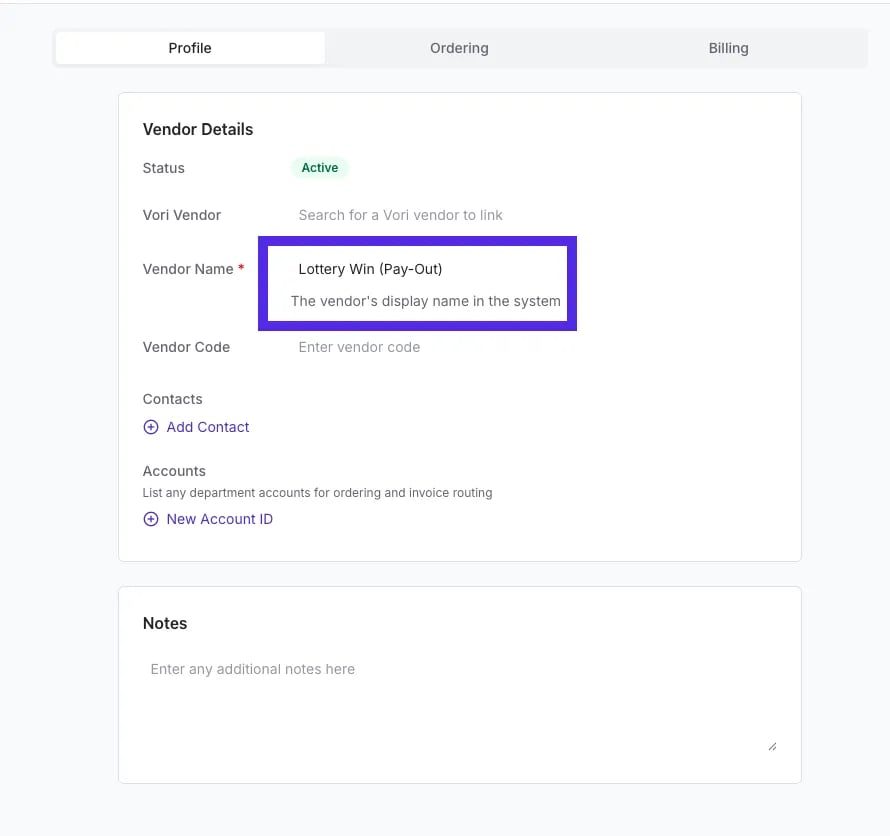The height and width of the screenshot is (836, 890).
Task: Click the New Account ID link text
Action: (x=220, y=519)
